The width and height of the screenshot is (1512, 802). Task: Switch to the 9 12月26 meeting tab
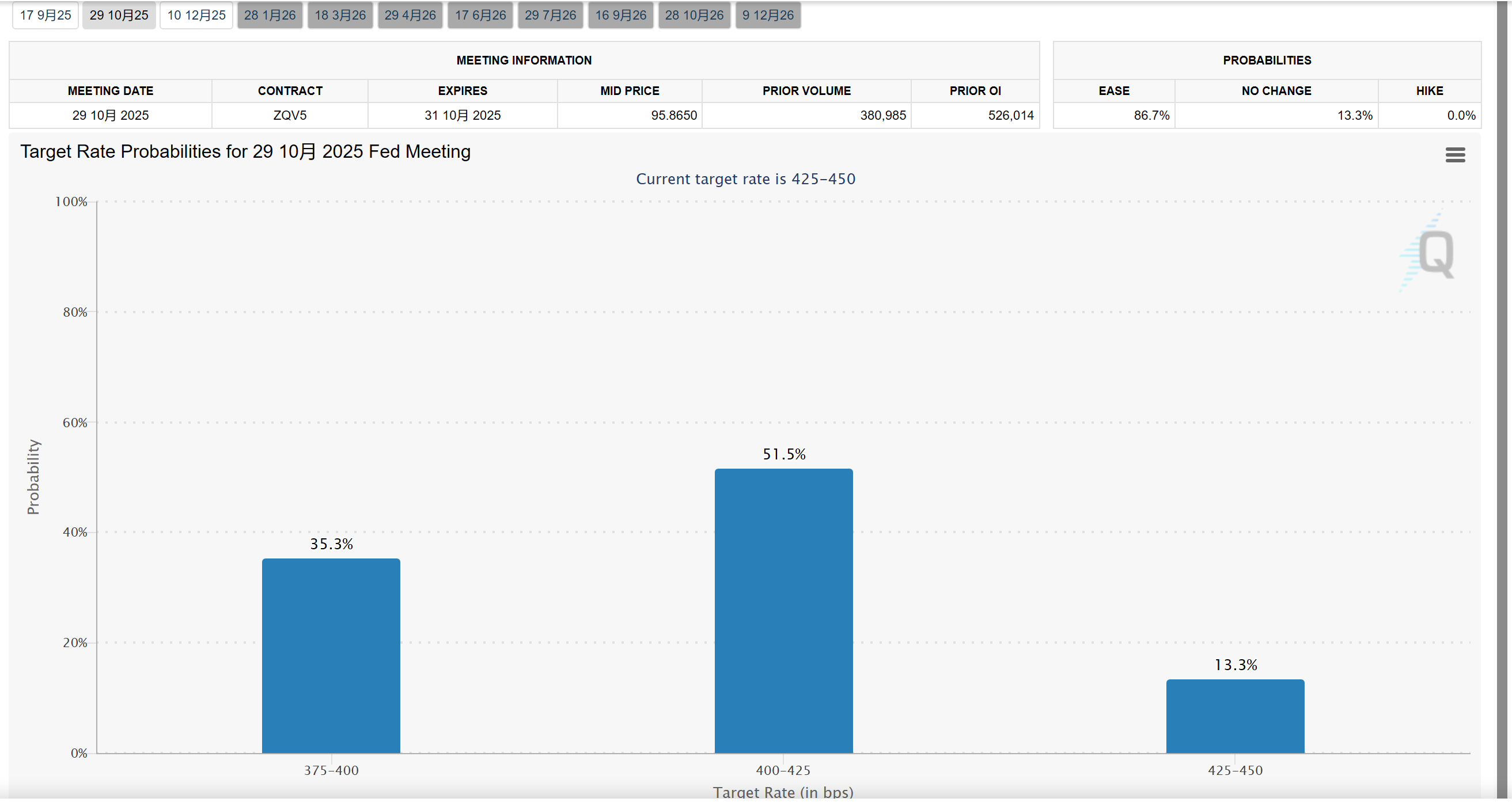768,15
